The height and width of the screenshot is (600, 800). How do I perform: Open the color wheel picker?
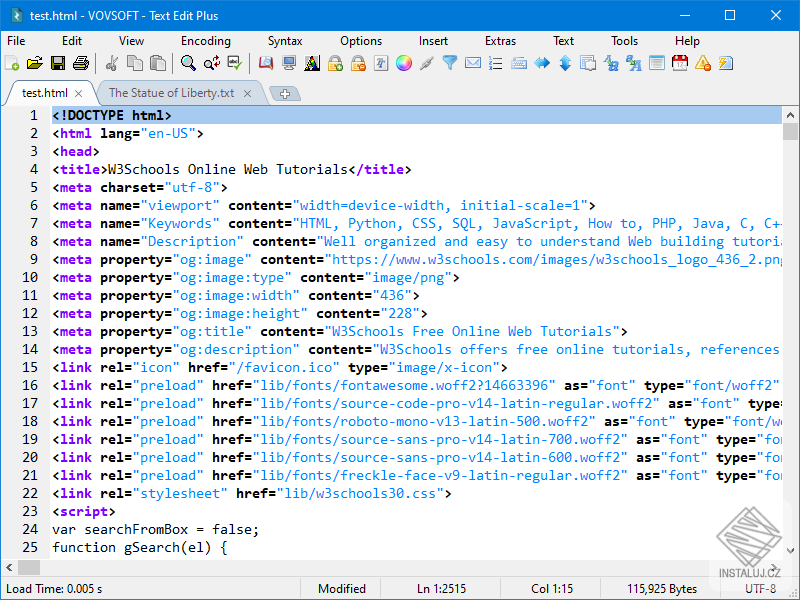pos(403,63)
